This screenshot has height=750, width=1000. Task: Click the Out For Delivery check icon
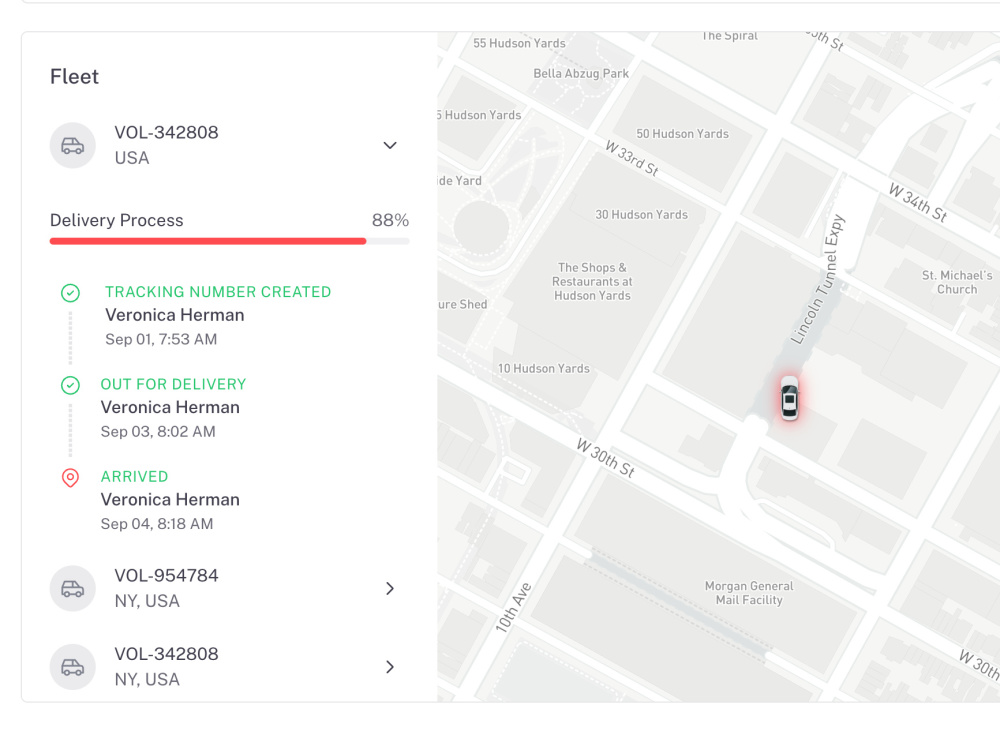[70, 385]
